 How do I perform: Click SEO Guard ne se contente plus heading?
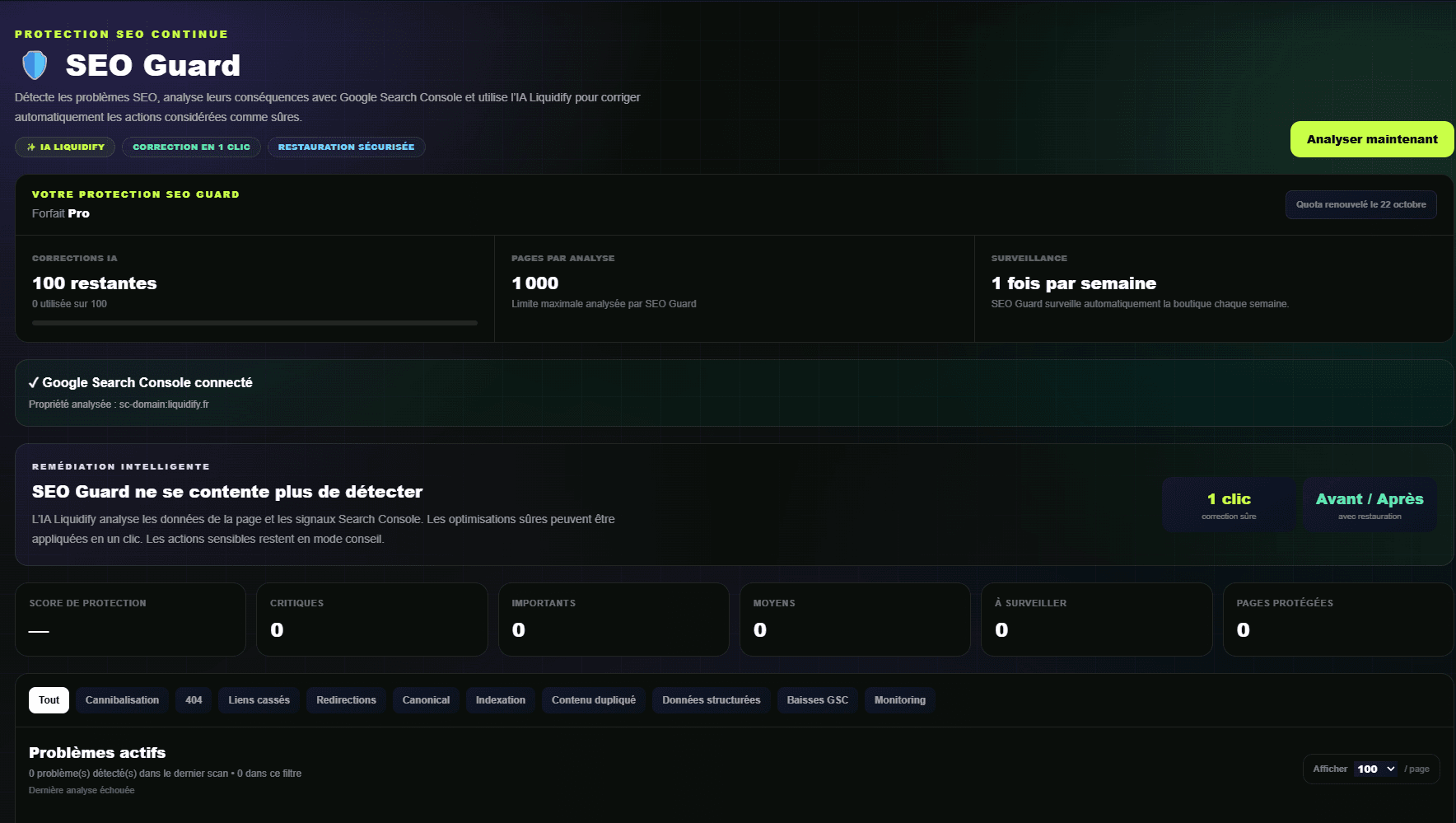point(227,492)
